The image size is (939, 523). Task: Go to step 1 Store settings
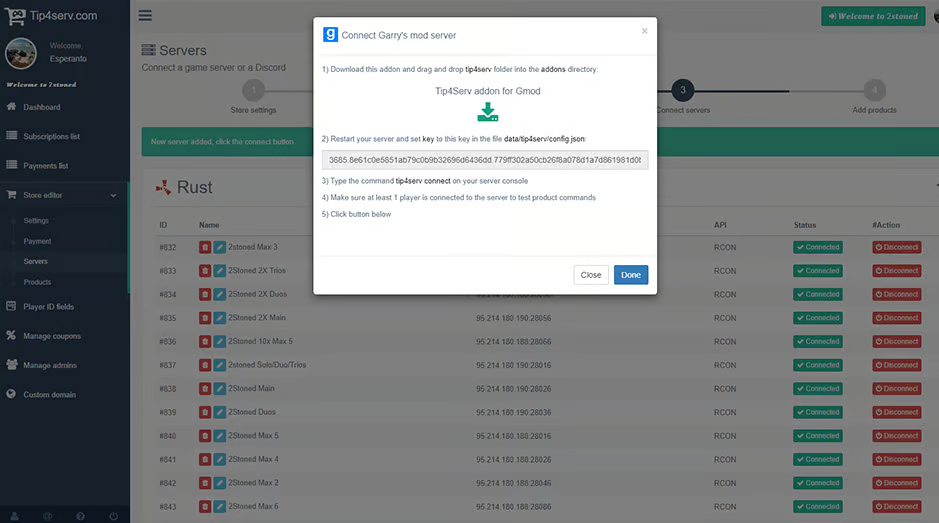coord(253,90)
